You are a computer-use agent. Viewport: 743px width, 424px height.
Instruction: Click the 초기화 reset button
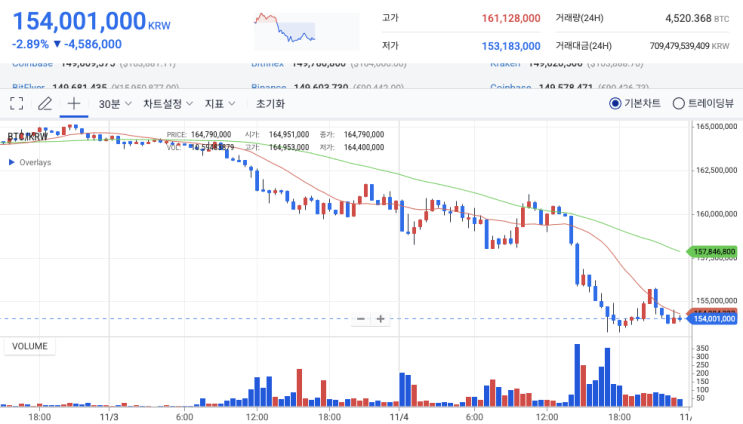tap(270, 104)
